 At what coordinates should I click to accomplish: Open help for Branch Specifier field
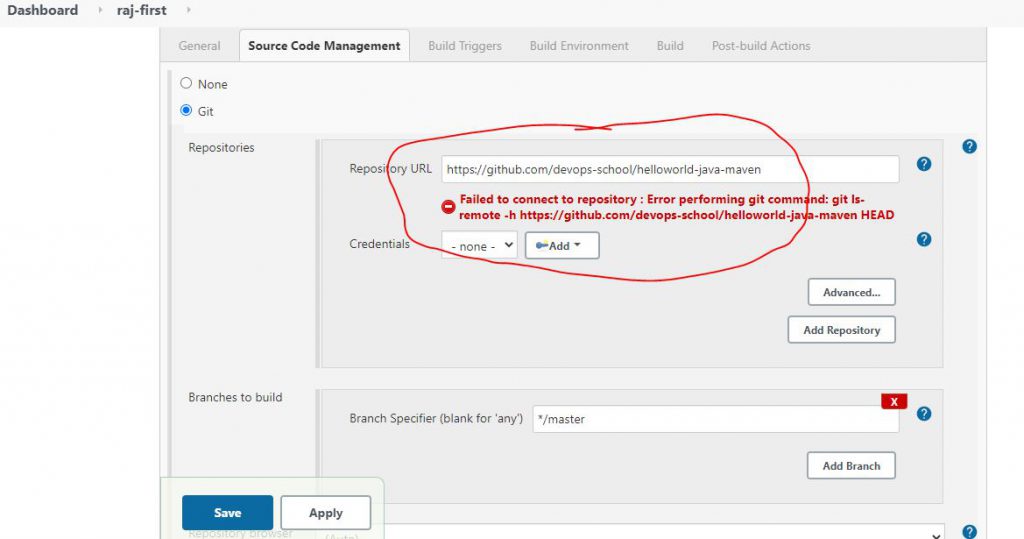(923, 413)
